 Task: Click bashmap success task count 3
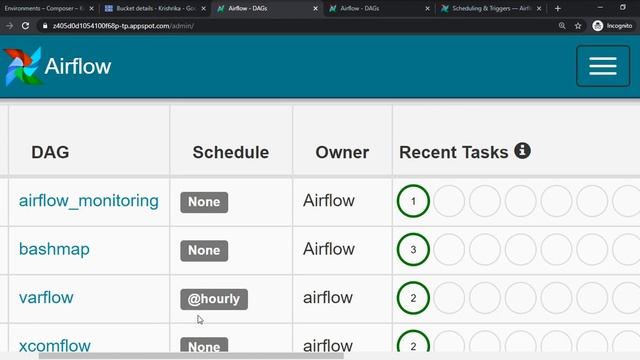(413, 249)
